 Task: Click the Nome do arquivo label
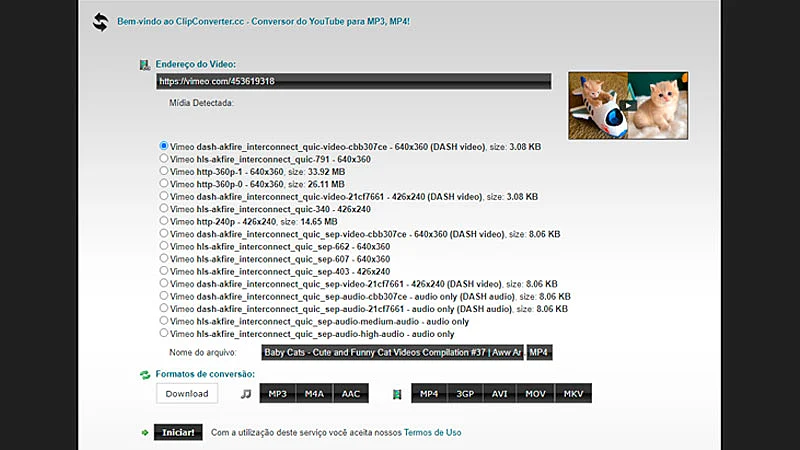(x=203, y=353)
